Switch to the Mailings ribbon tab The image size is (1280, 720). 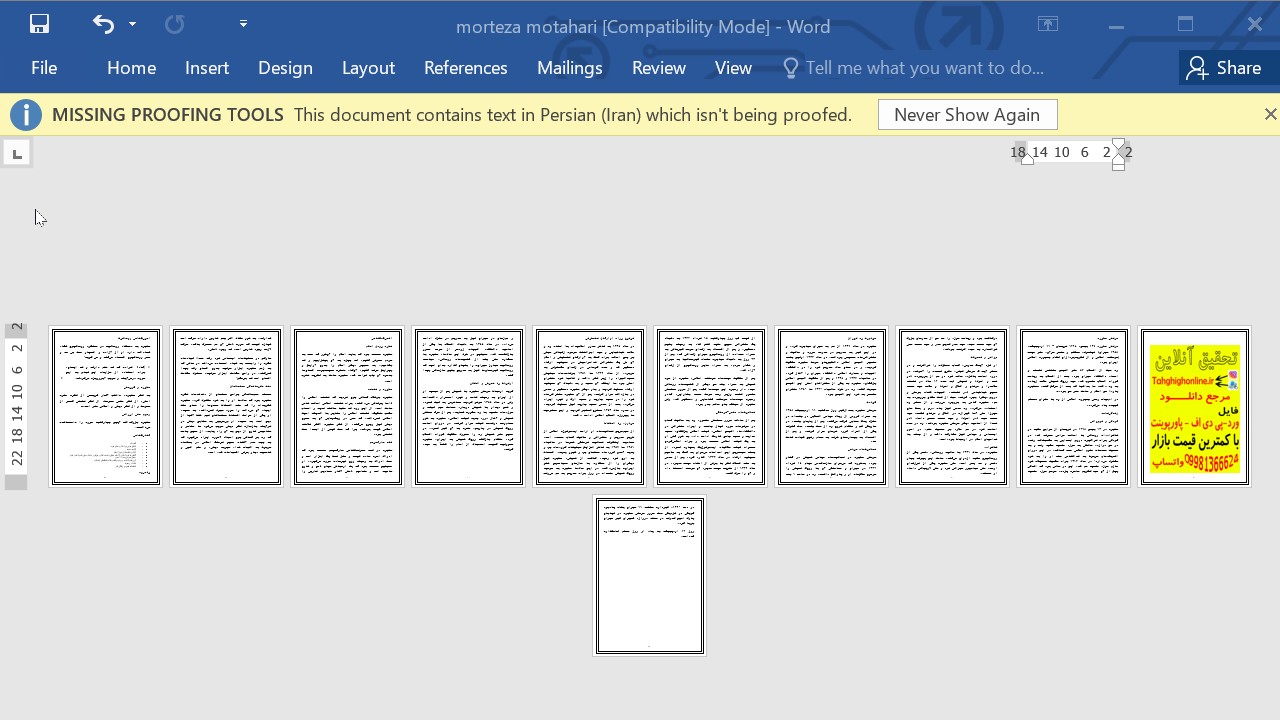coord(569,68)
